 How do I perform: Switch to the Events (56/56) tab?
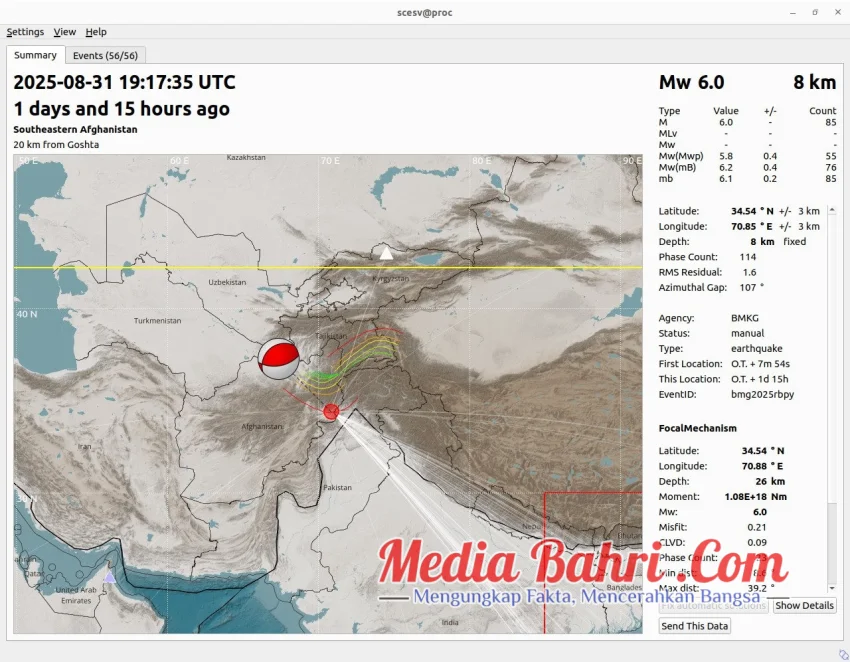105,55
